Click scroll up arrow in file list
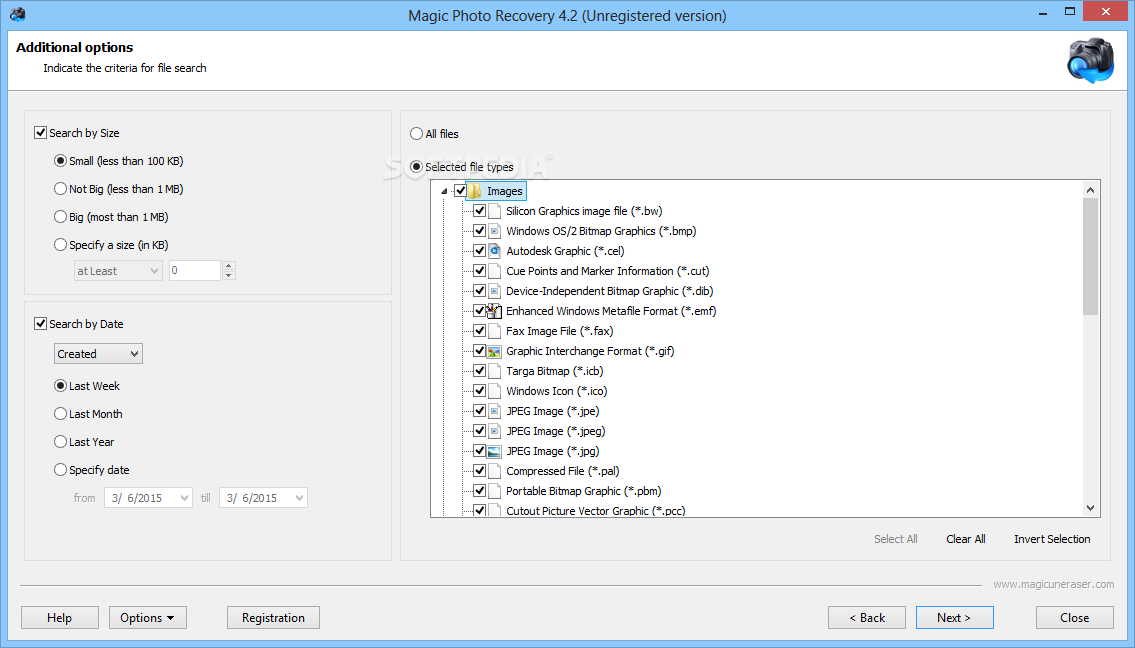Screen dimensions: 1135x648 tap(1090, 190)
